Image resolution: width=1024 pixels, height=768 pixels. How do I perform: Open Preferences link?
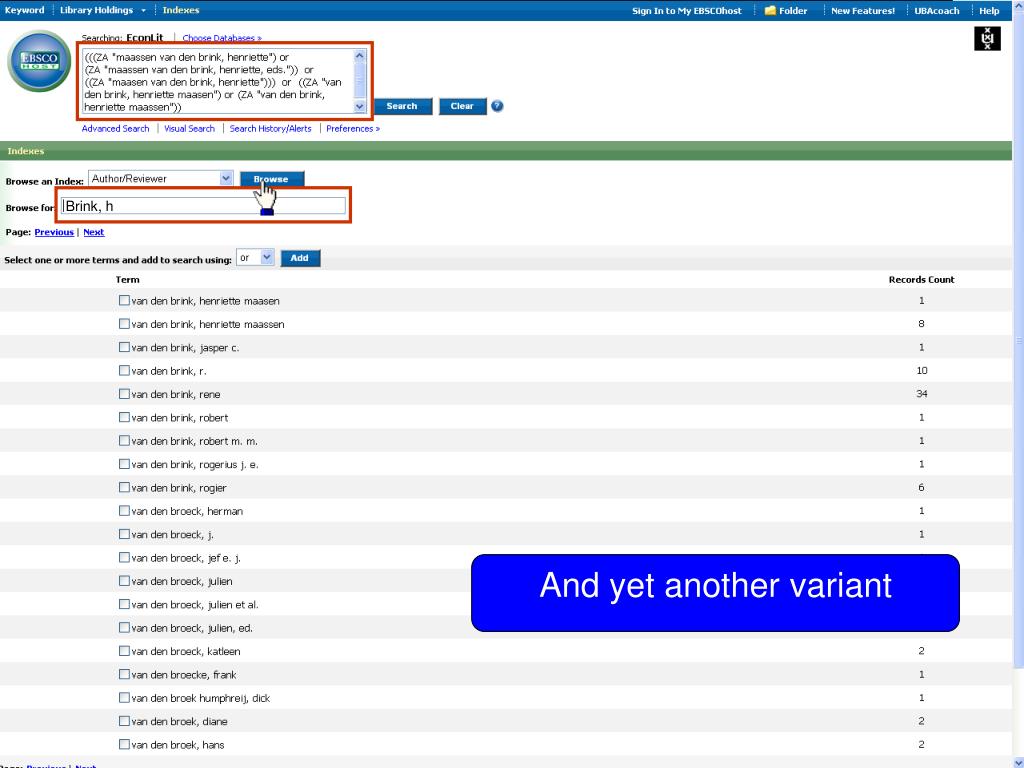tap(353, 129)
